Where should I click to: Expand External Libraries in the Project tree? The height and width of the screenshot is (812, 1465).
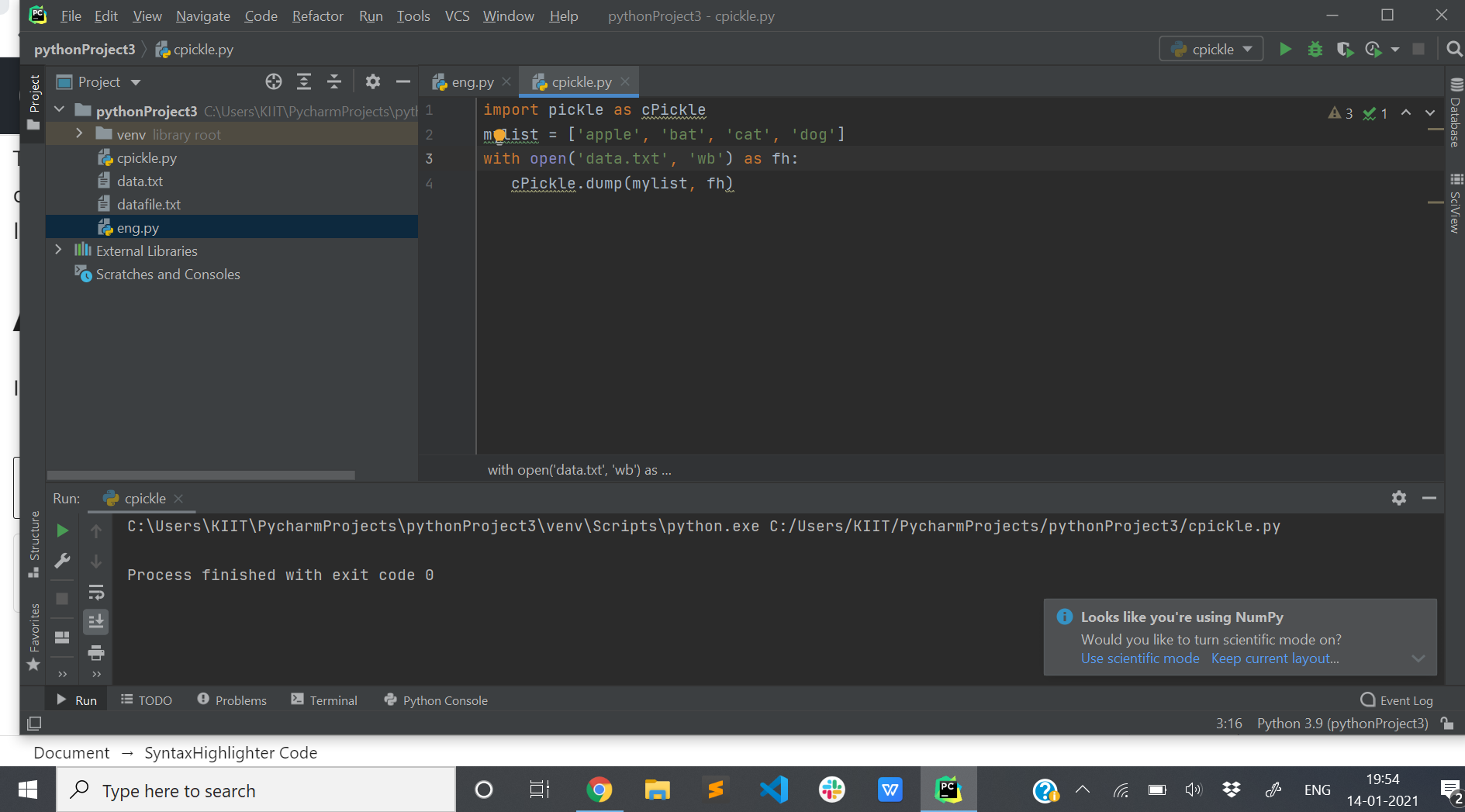coord(59,250)
